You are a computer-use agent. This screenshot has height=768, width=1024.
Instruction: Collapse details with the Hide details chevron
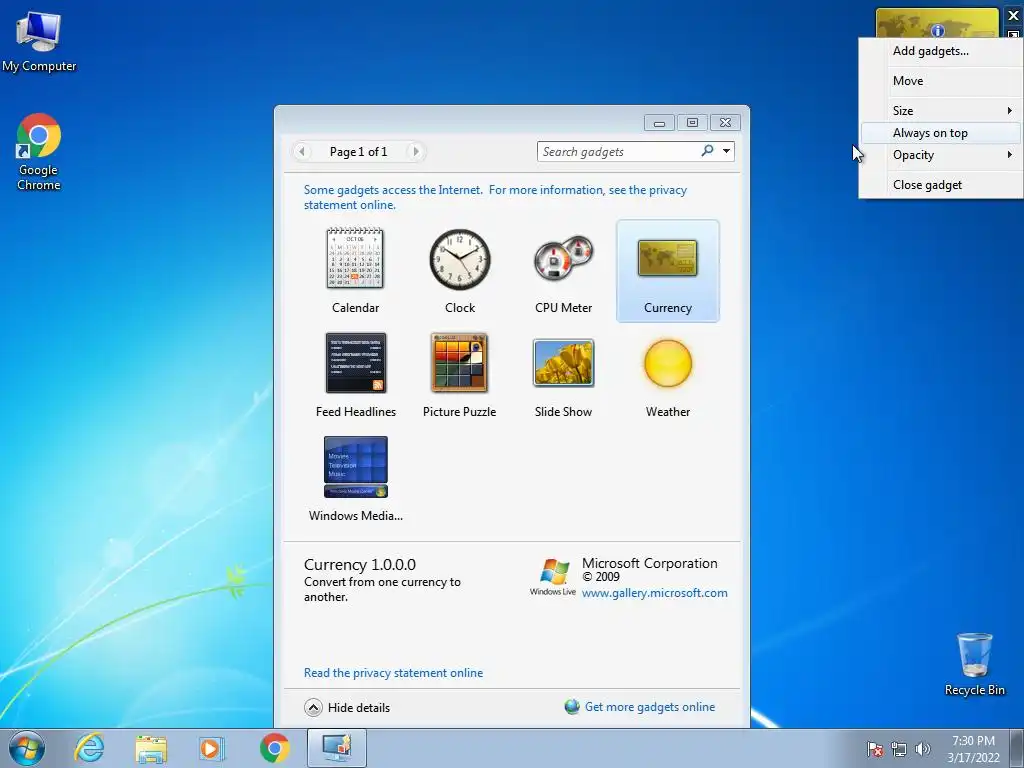(313, 707)
